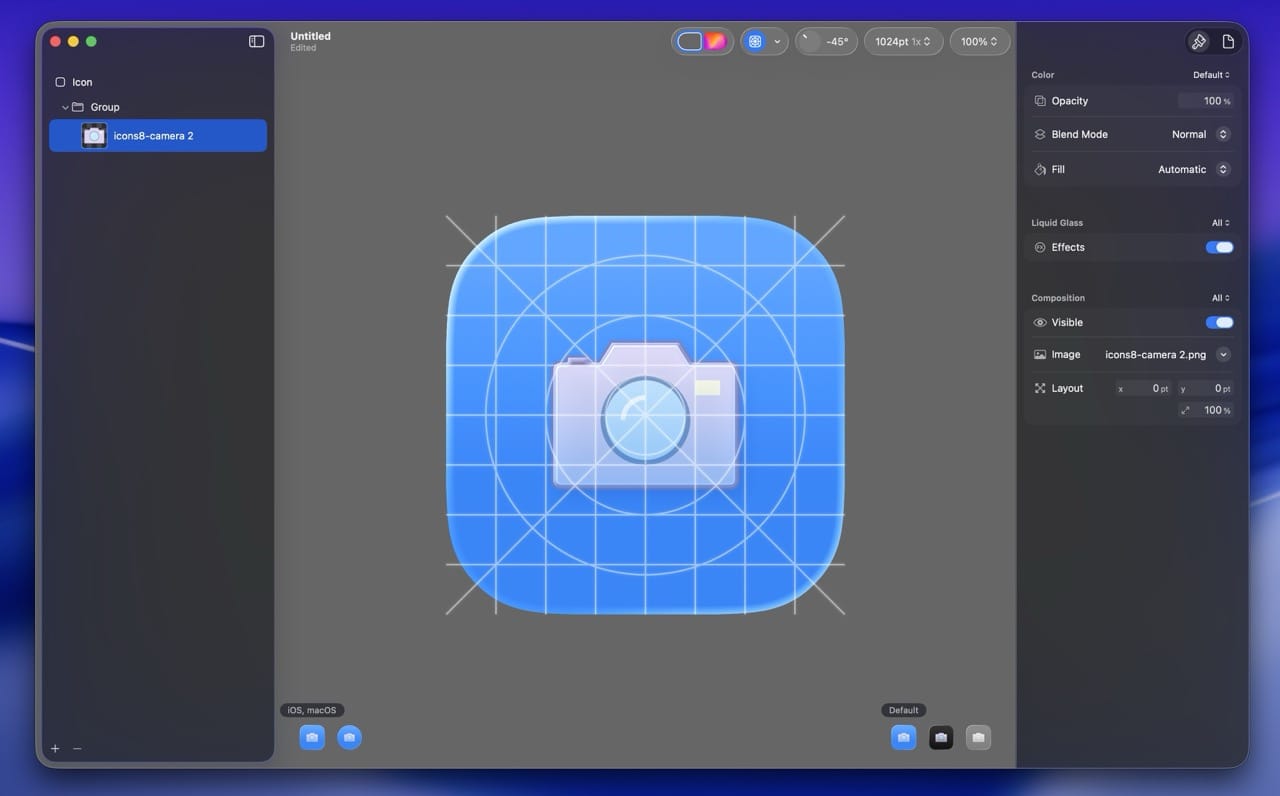Image resolution: width=1280 pixels, height=796 pixels.
Task: Select the circular platform preview
Action: (349, 738)
